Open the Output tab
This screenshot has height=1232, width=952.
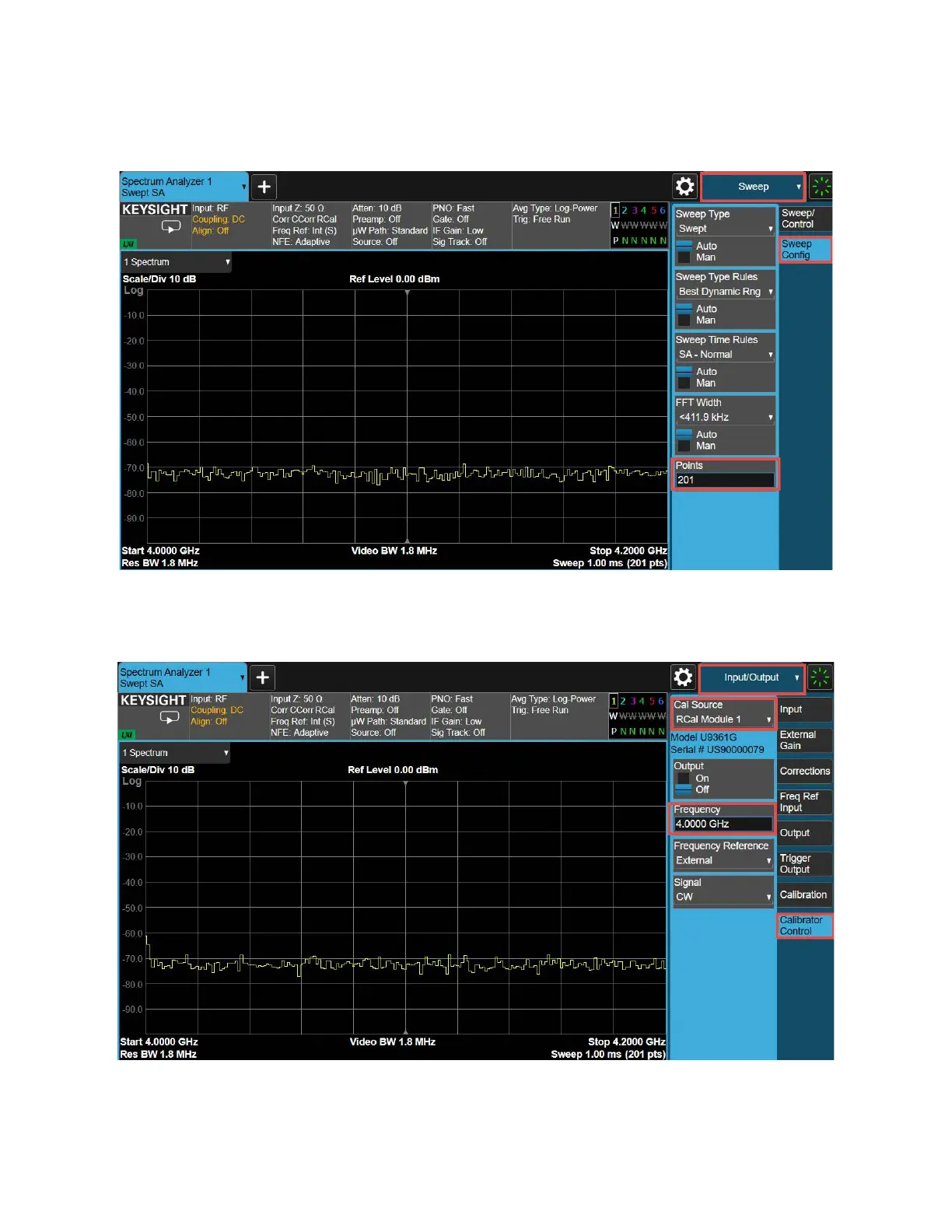click(x=804, y=833)
